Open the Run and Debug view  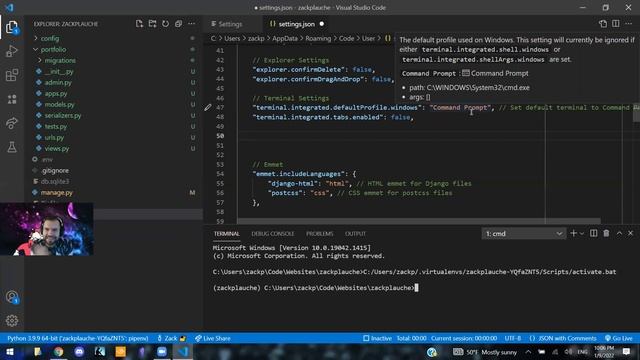(12, 51)
